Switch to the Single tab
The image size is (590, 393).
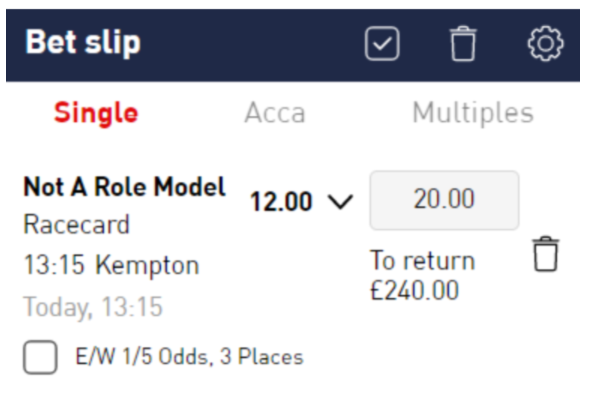[96, 113]
